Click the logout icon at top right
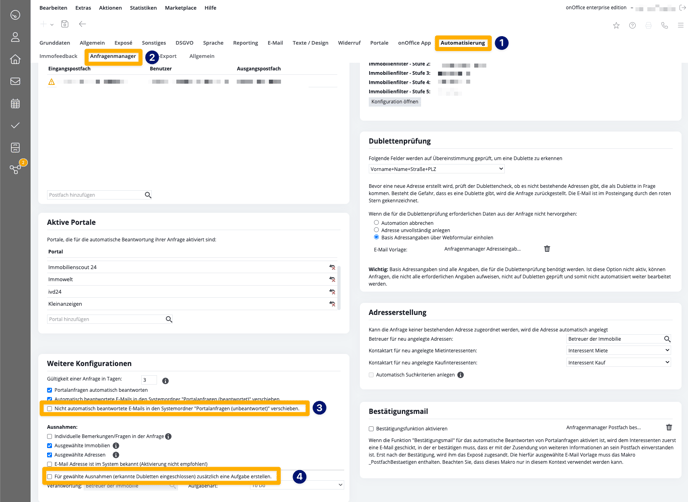The width and height of the screenshot is (688, 502). [682, 8]
